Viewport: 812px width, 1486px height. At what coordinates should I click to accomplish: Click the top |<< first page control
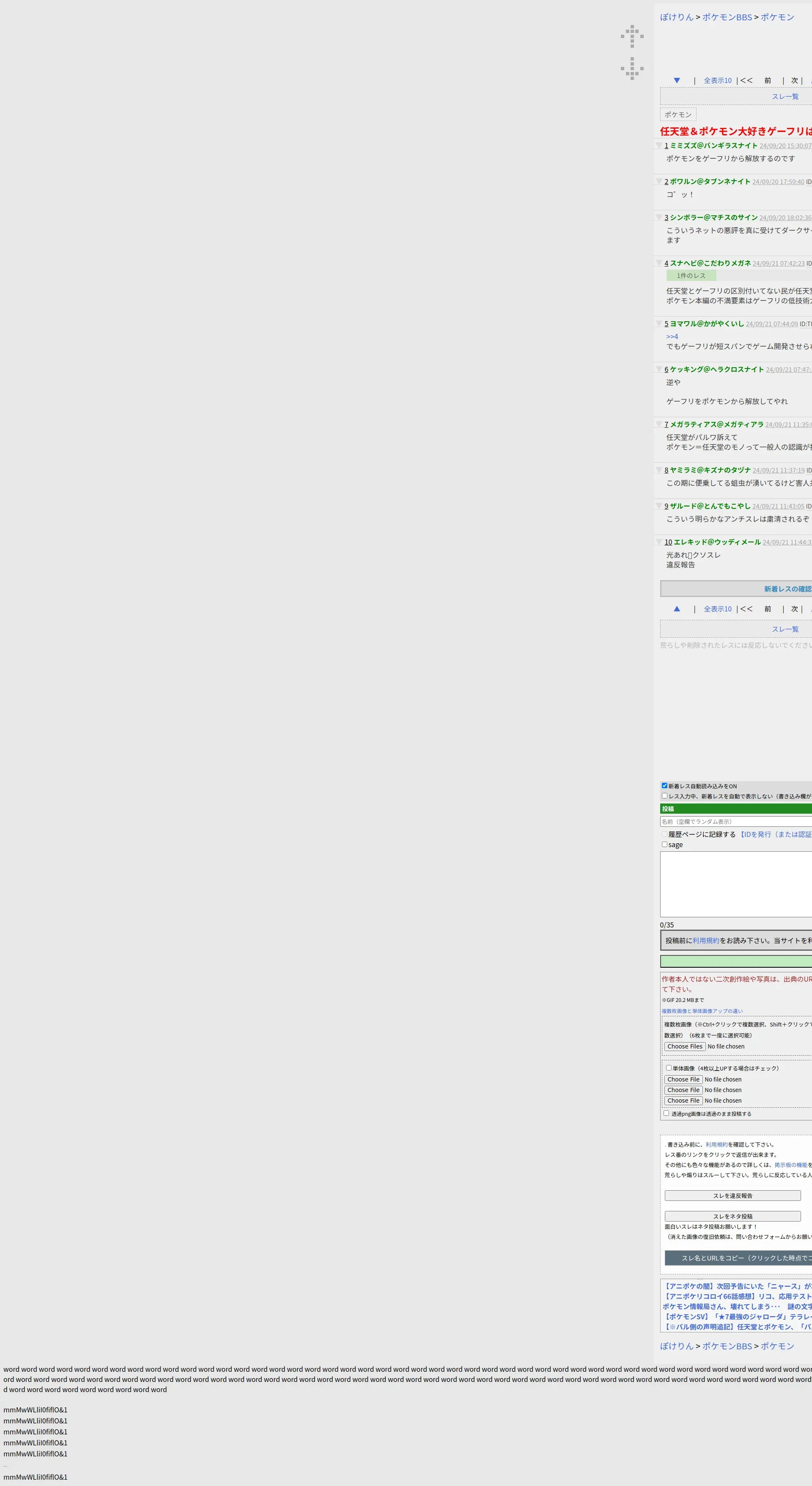click(x=744, y=81)
